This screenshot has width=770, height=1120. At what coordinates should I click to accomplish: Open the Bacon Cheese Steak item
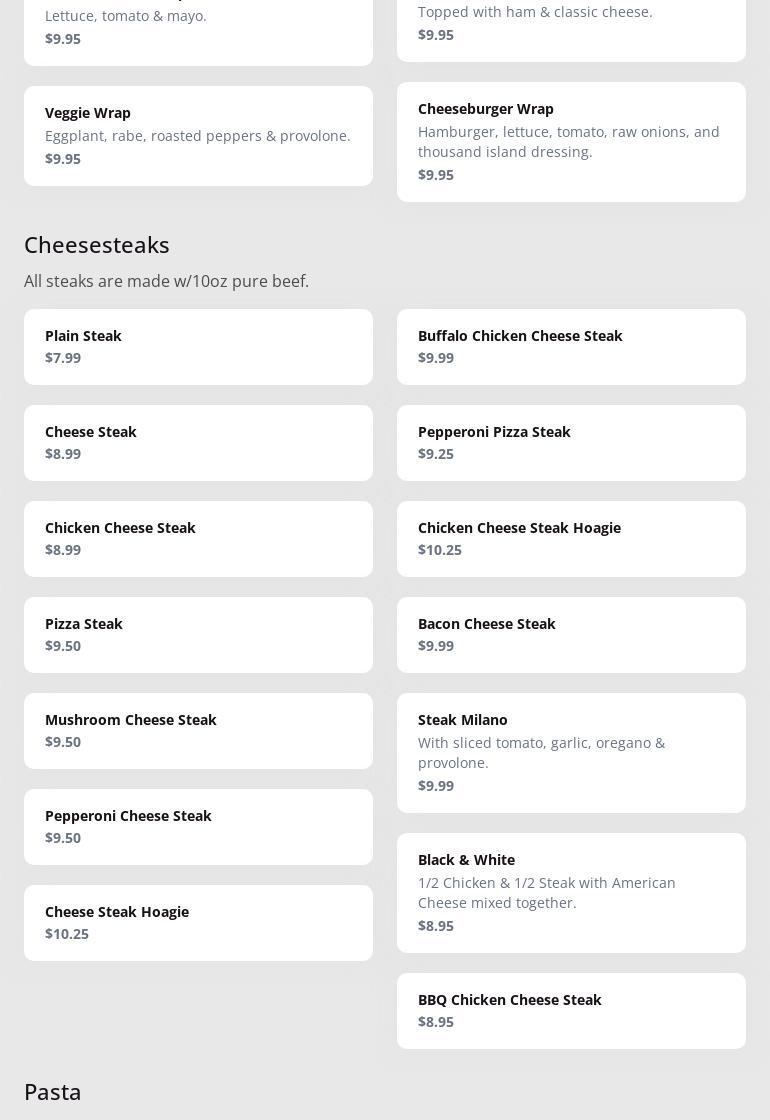click(571, 635)
